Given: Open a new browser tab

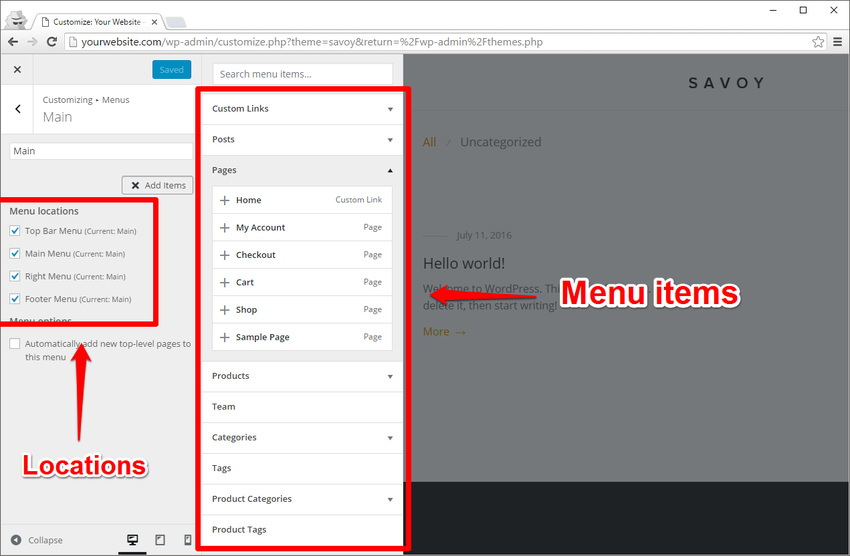Looking at the screenshot, I should point(176,22).
